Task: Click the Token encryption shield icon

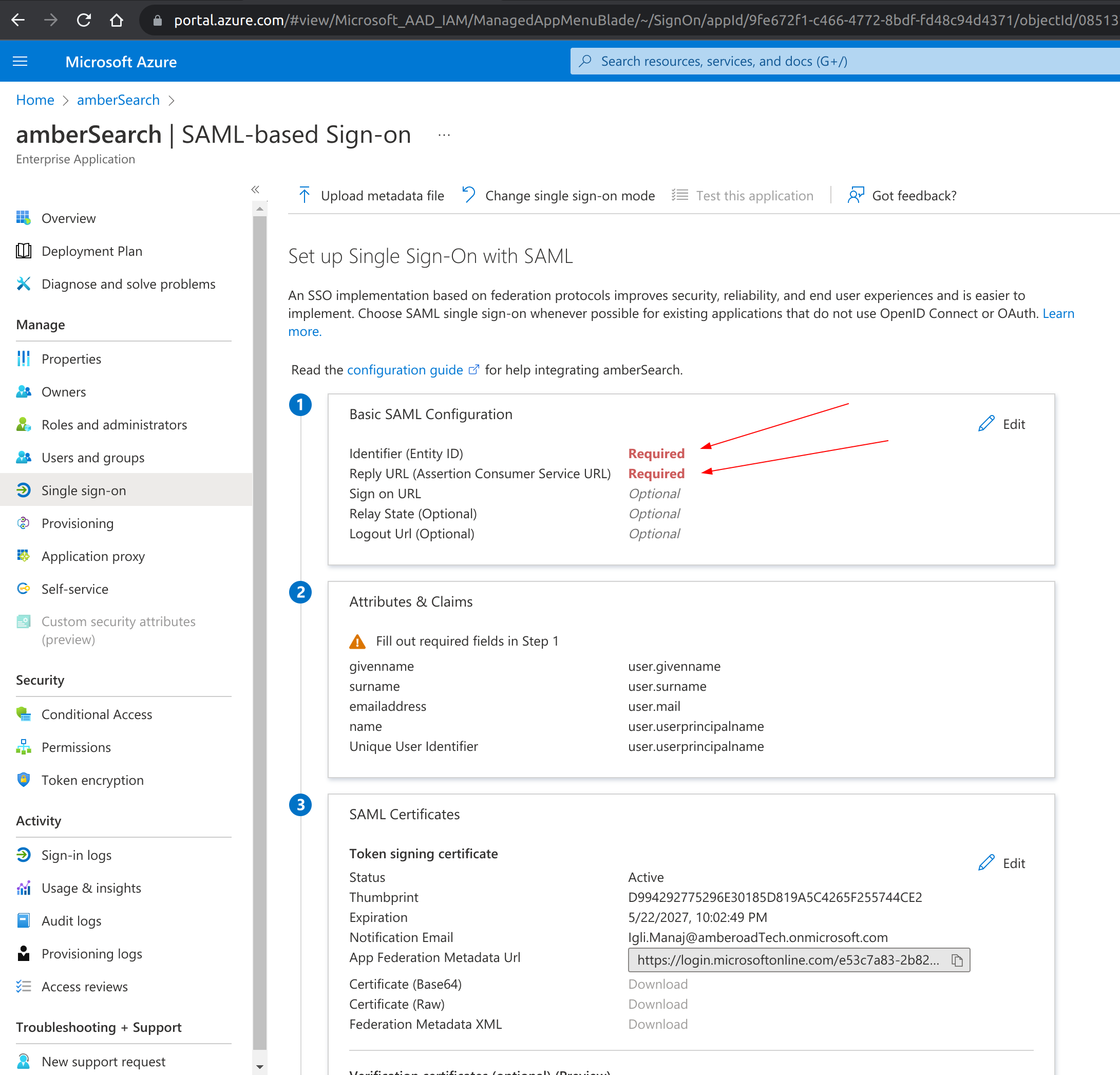Action: coord(24,780)
